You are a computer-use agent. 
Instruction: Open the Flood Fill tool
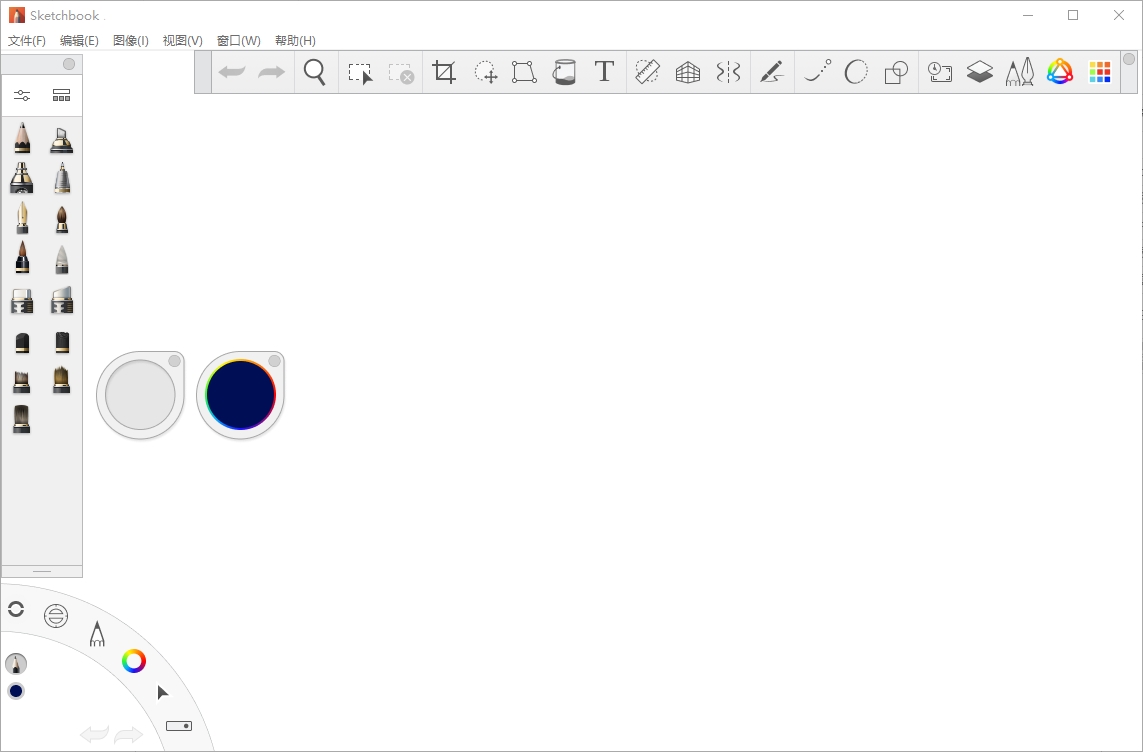(x=564, y=72)
